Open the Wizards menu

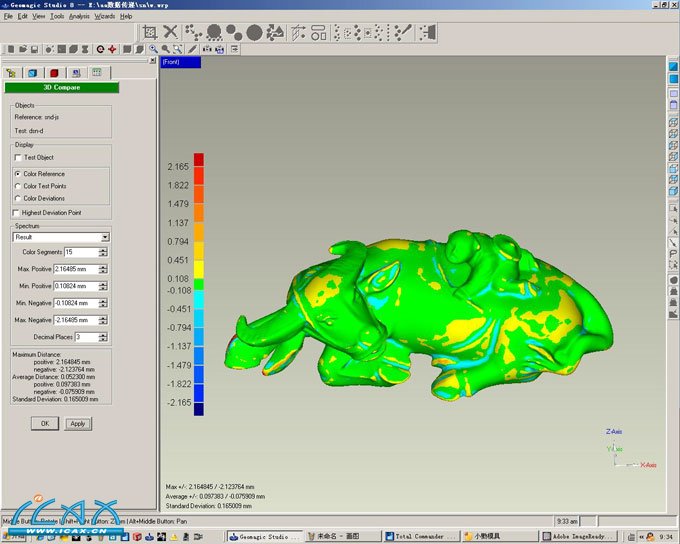pos(104,17)
